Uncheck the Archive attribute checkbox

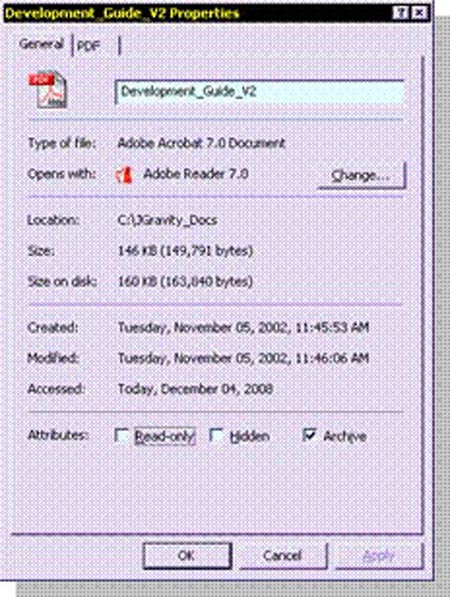[x=310, y=435]
